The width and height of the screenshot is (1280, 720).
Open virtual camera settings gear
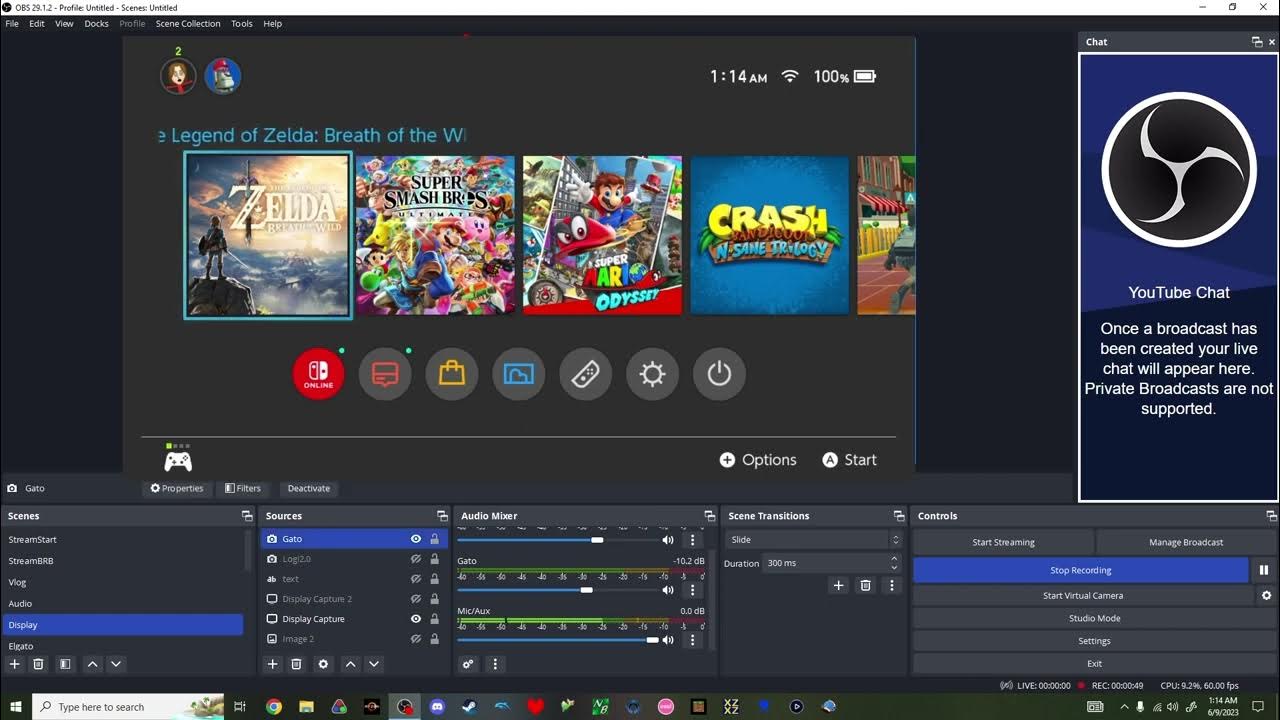(x=1266, y=595)
